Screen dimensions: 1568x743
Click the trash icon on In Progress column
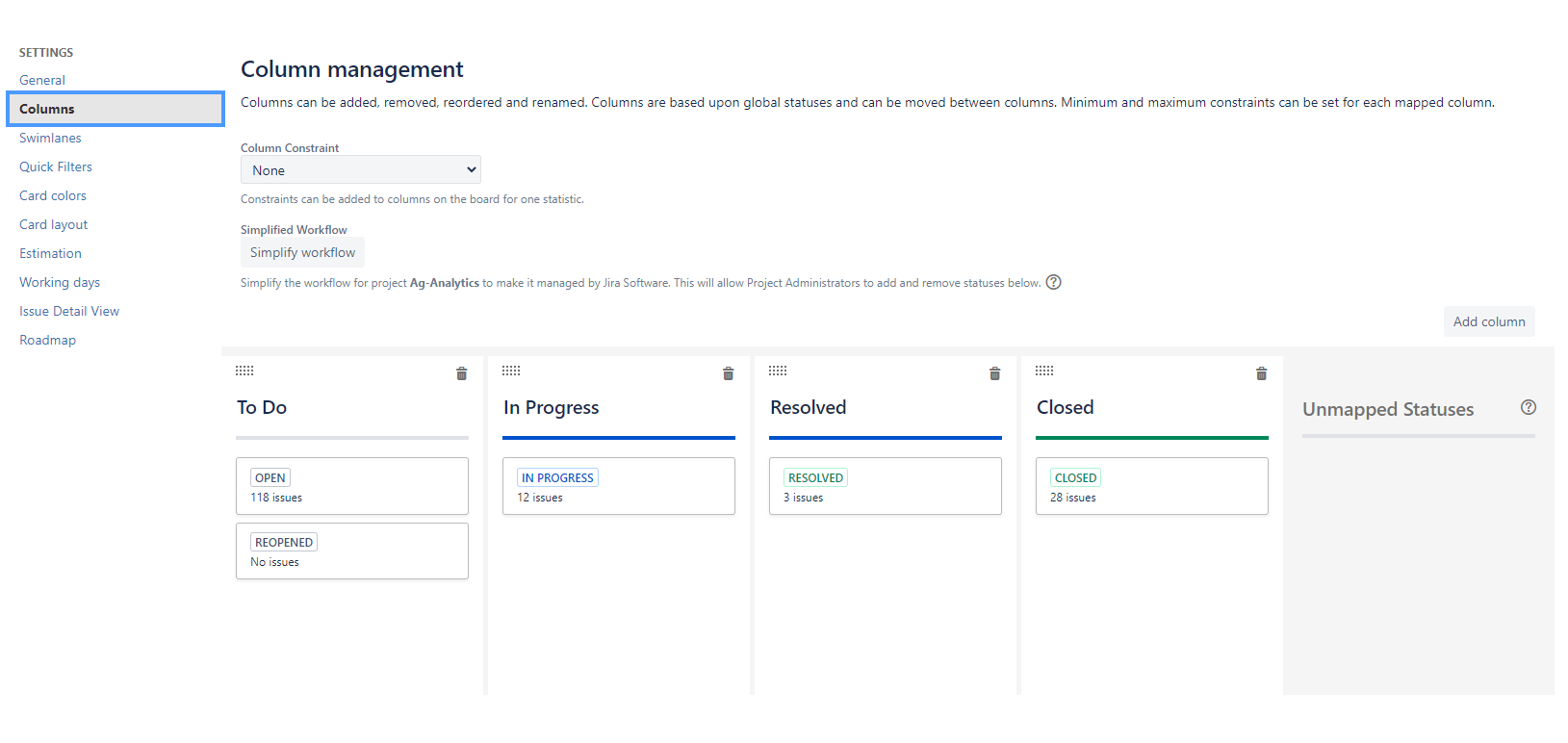[x=729, y=373]
